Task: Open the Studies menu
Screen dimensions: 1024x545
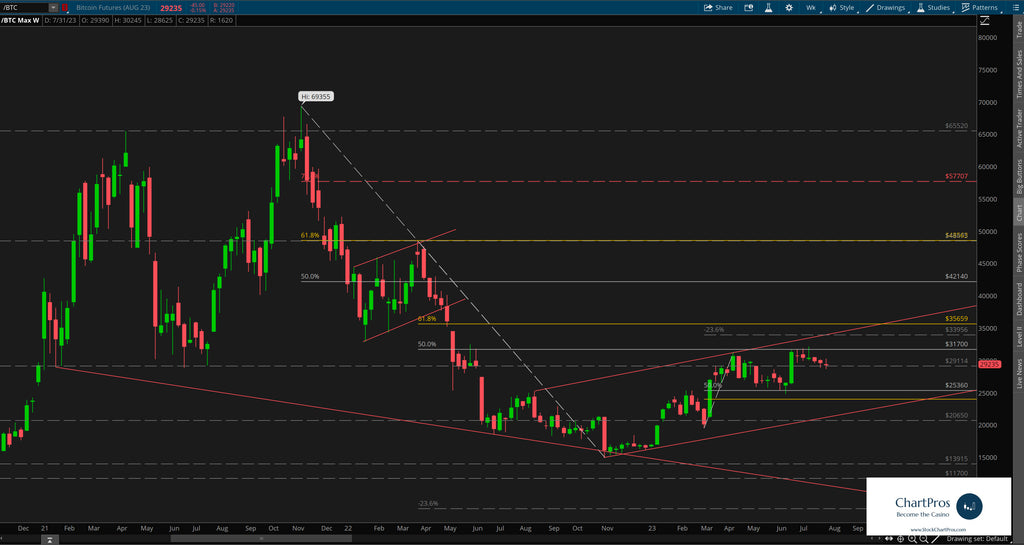Action: click(932, 7)
